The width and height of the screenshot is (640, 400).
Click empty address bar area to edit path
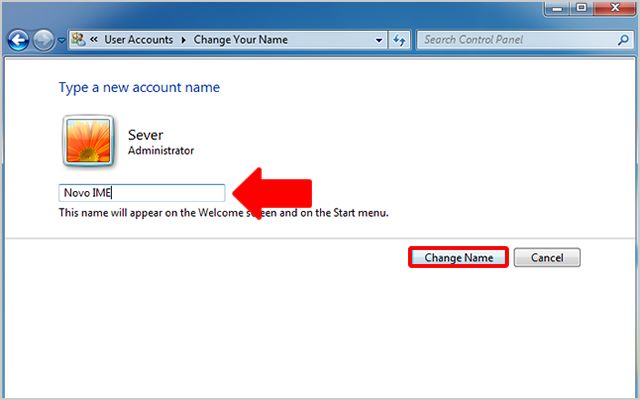pyautogui.click(x=330, y=40)
